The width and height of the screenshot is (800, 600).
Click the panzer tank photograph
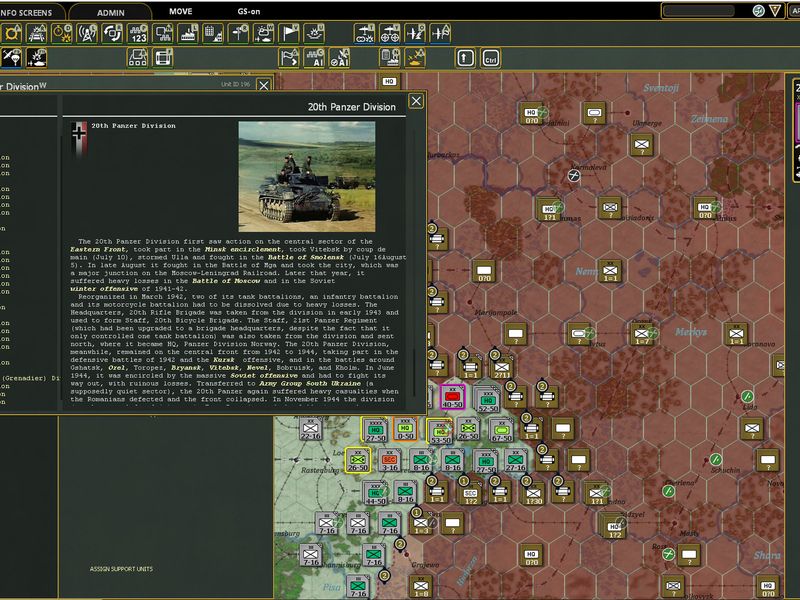(x=307, y=177)
